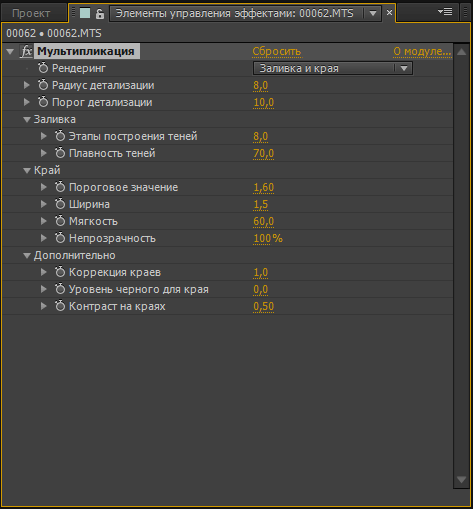Toggle stopwatch for Непрозрачность
This screenshot has width=473, height=509.
[x=60, y=238]
